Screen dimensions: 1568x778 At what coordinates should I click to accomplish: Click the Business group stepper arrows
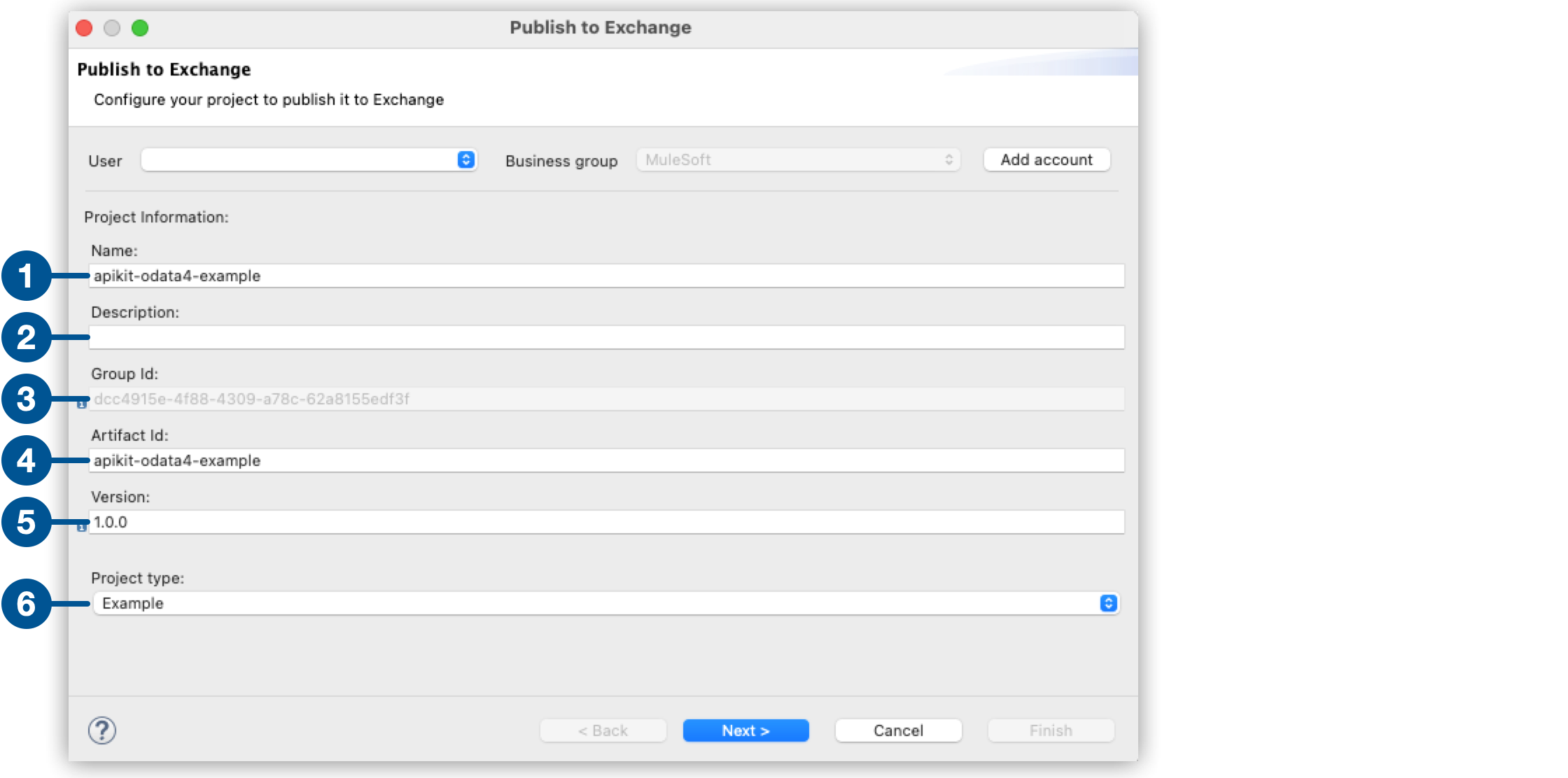pyautogui.click(x=948, y=160)
